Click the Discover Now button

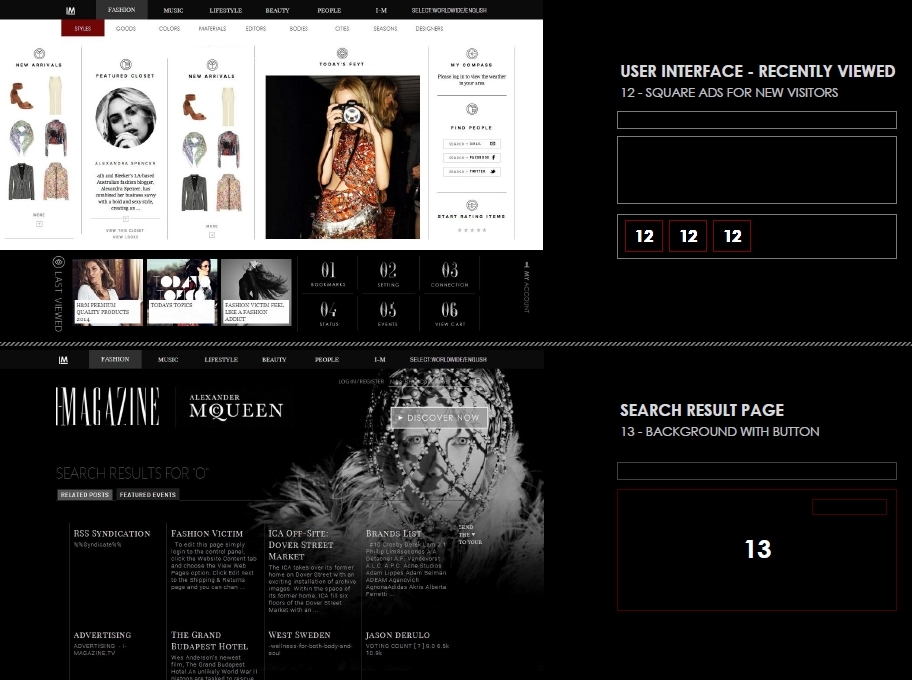[439, 418]
